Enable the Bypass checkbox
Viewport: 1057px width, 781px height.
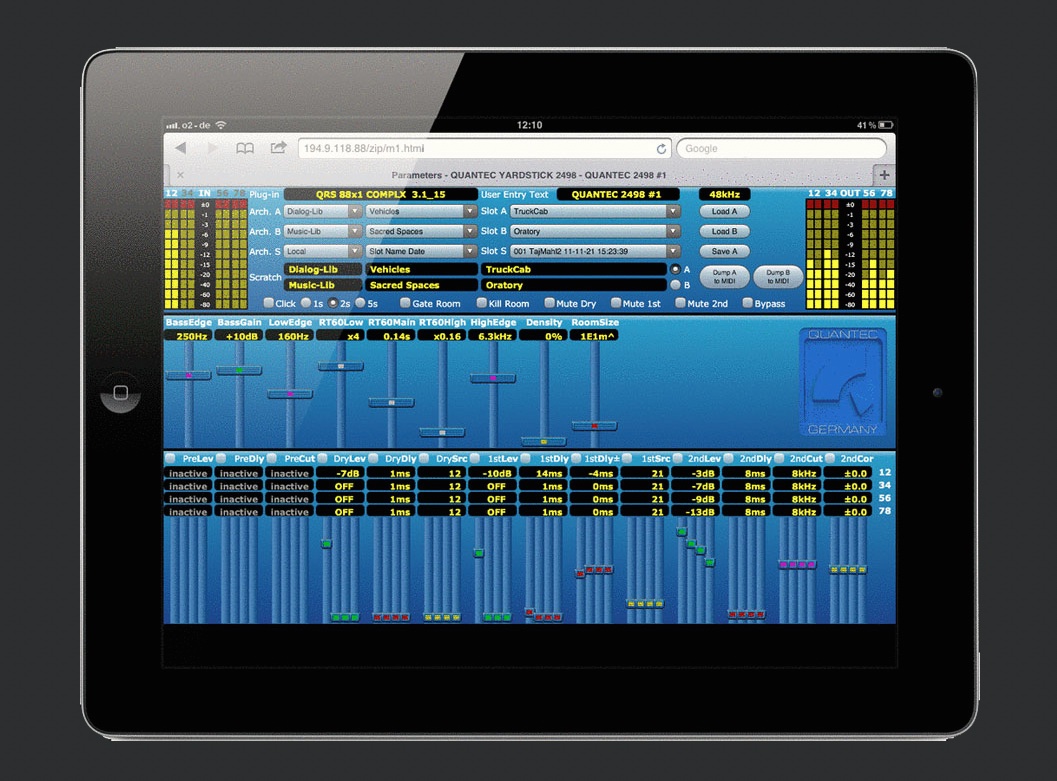click(x=747, y=303)
